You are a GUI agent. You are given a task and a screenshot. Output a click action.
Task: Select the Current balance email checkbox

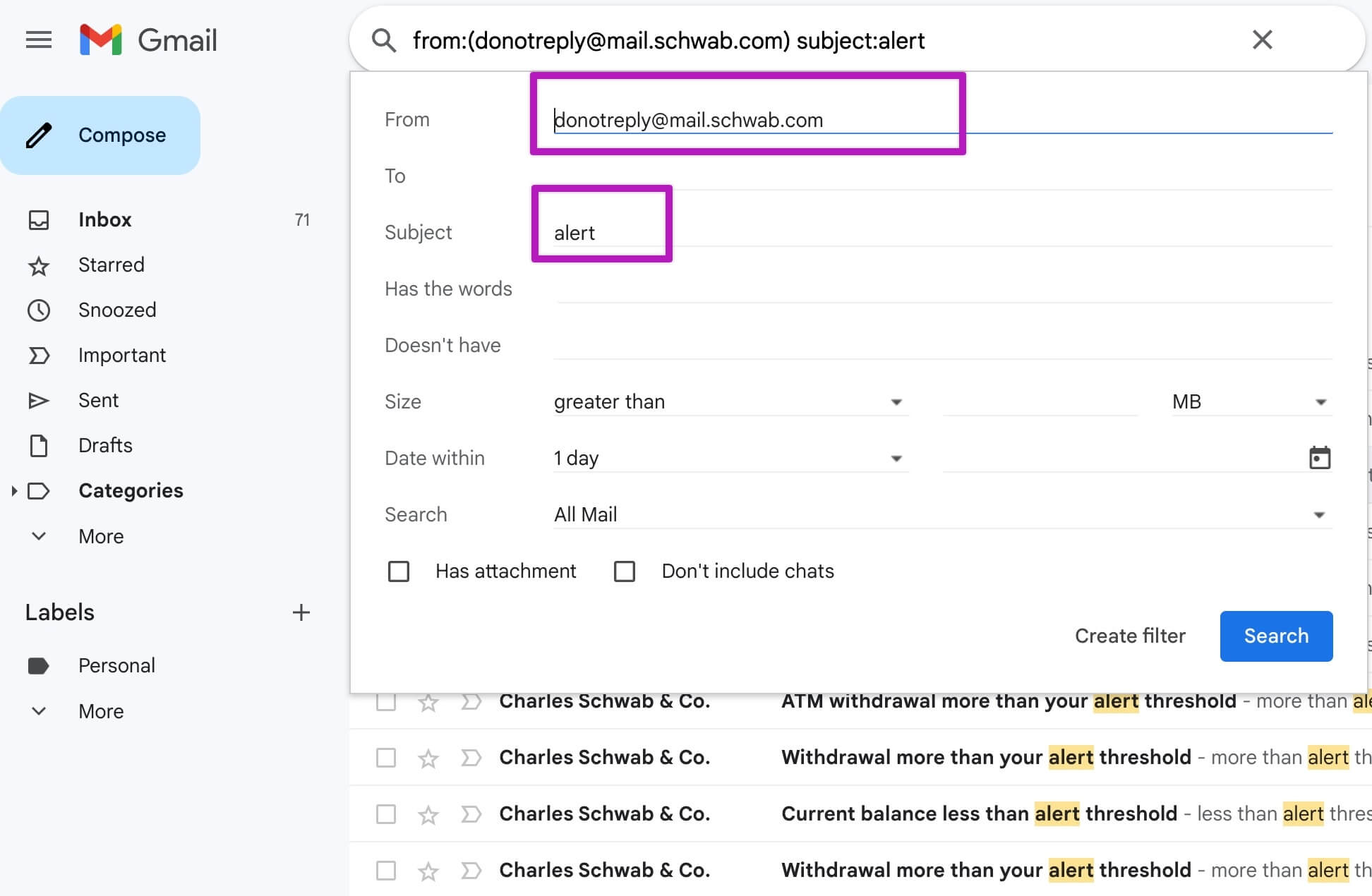386,813
